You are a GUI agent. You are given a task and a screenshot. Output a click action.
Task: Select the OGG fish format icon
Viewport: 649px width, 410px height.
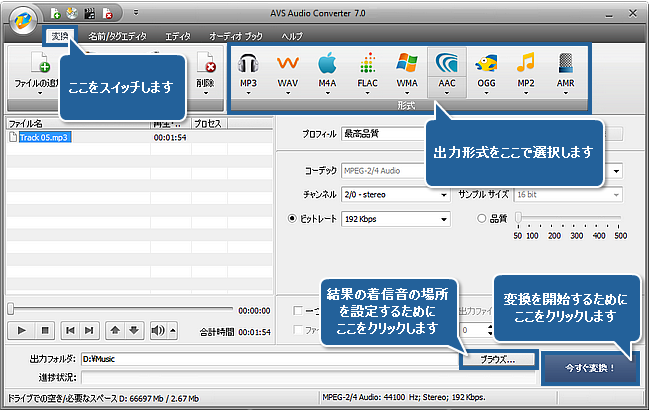(486, 63)
